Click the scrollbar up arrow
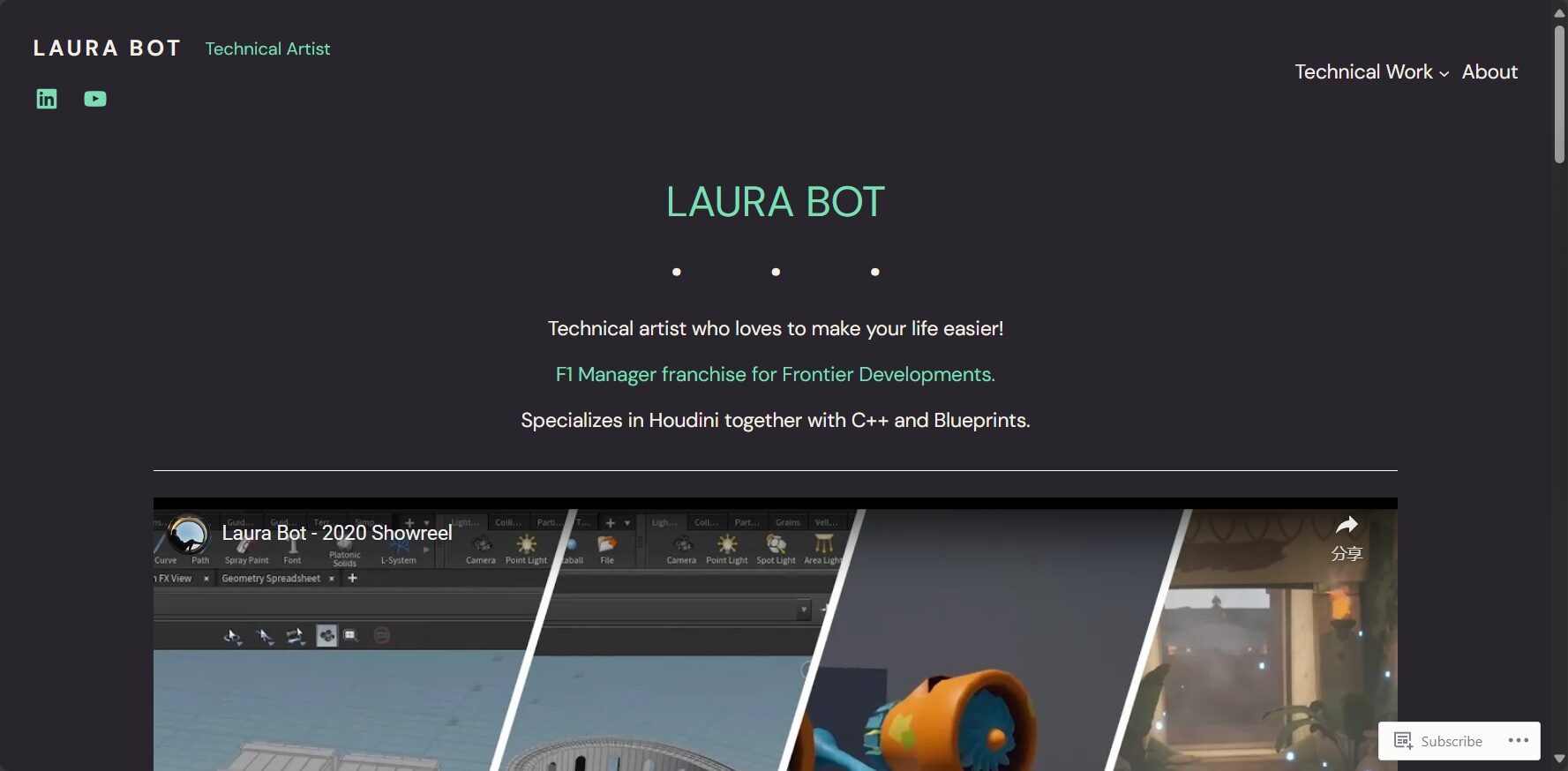This screenshot has height=771, width=1568. (x=1559, y=12)
